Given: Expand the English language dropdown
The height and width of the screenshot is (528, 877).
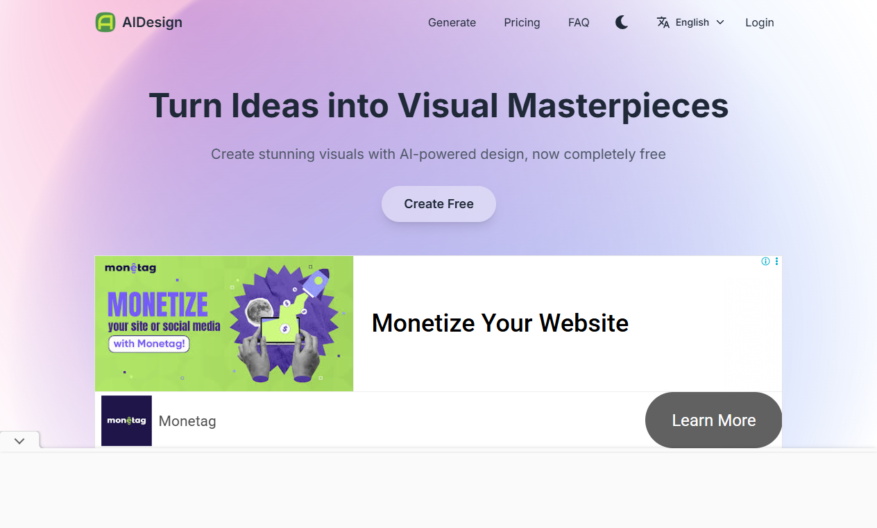Looking at the screenshot, I should [x=699, y=22].
